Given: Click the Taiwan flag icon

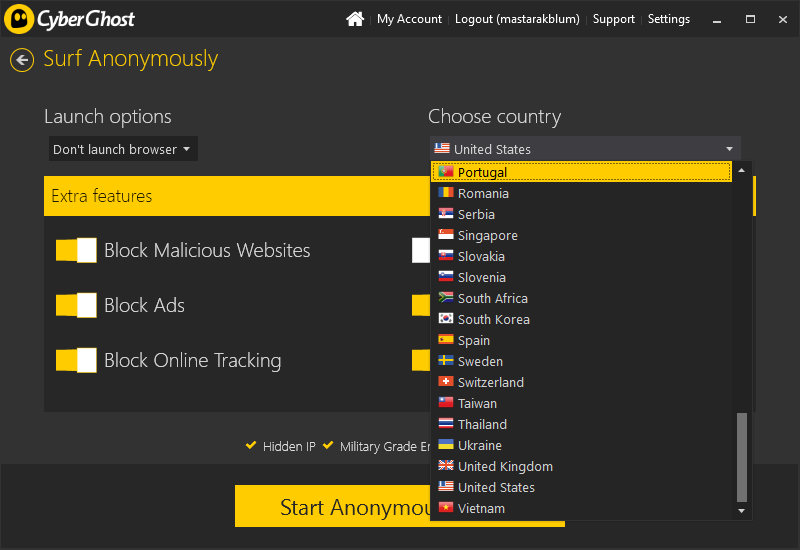Looking at the screenshot, I should click(446, 402).
